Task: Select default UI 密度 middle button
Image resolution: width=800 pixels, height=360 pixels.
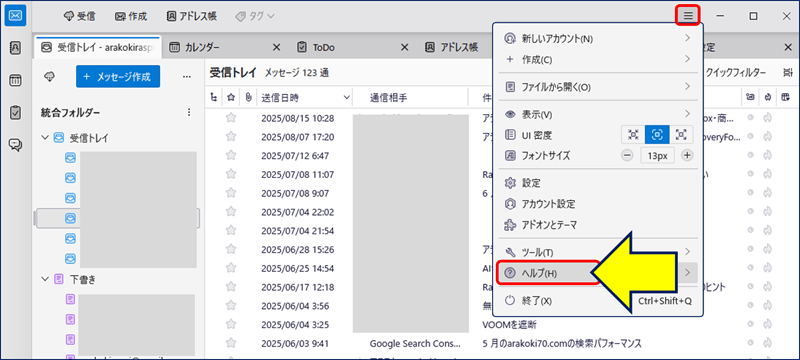Action: pos(657,135)
